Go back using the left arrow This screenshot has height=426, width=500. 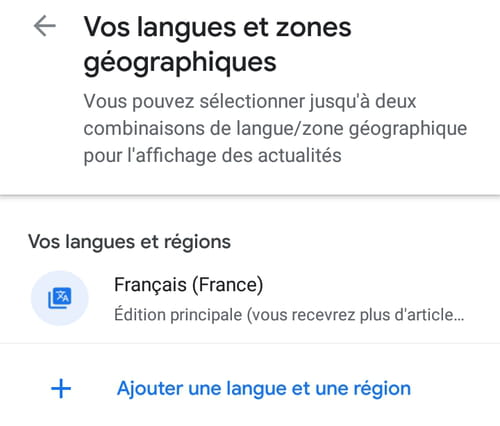45,26
